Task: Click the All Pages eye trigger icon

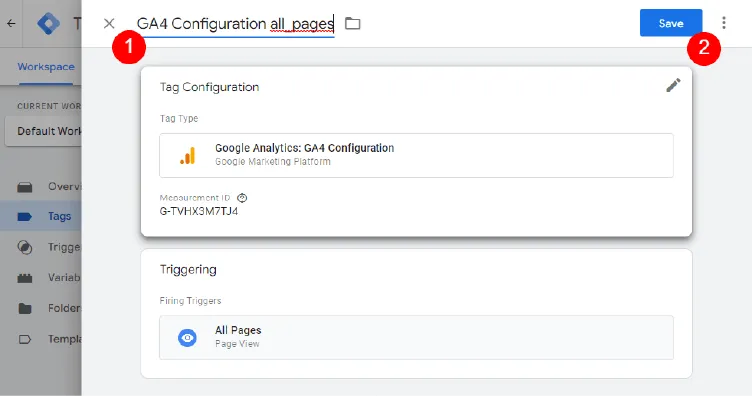Action: pyautogui.click(x=187, y=338)
